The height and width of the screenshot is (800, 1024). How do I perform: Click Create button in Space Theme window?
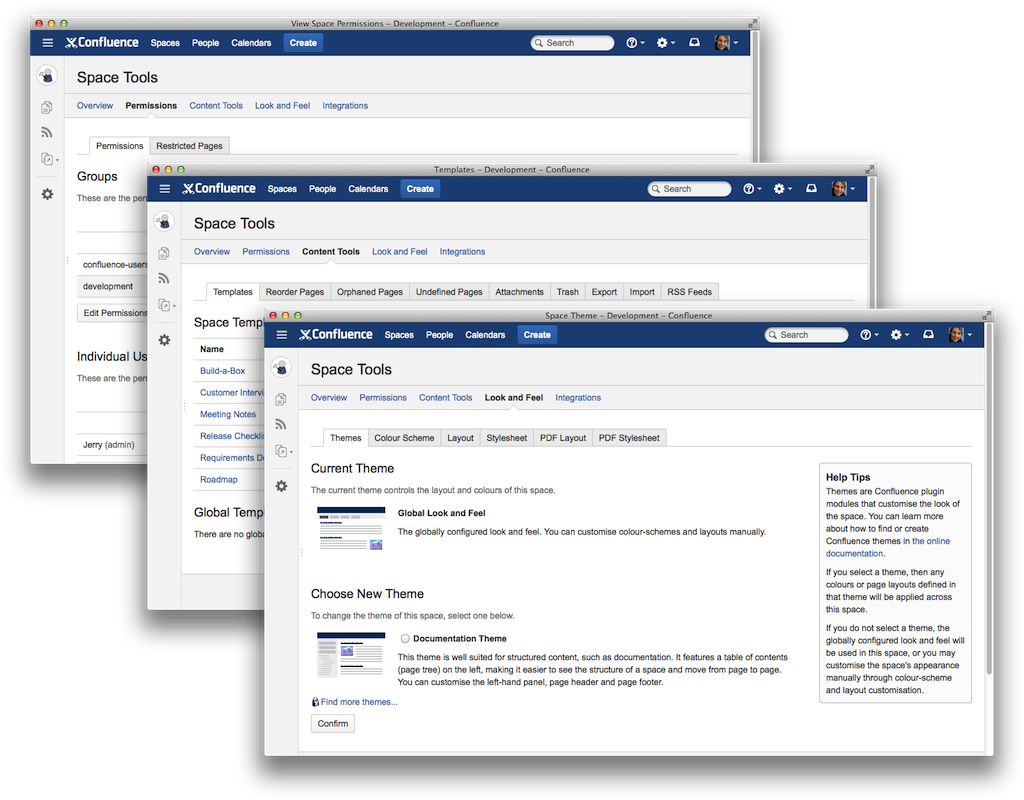click(537, 335)
